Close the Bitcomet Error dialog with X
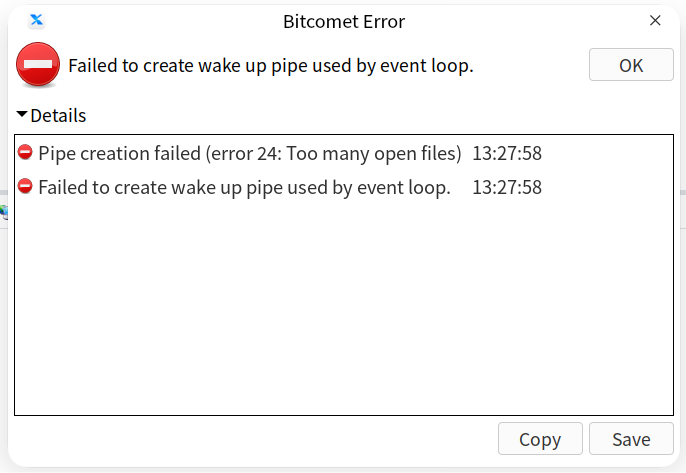This screenshot has height=473, width=686. (655, 21)
